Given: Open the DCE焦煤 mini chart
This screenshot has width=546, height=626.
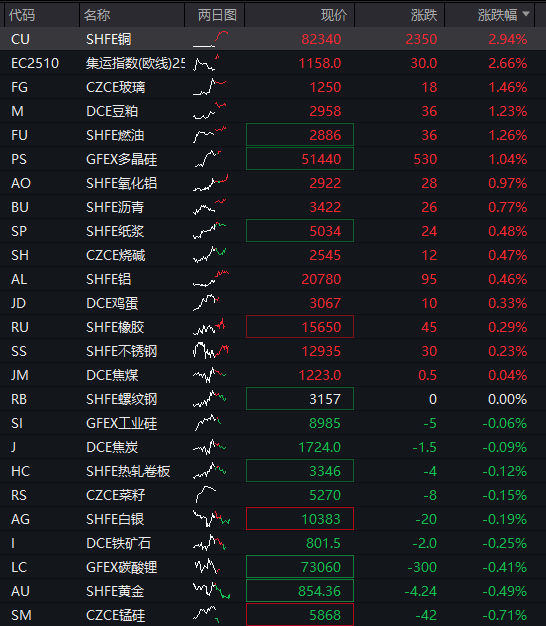Looking at the screenshot, I should click(x=210, y=375).
